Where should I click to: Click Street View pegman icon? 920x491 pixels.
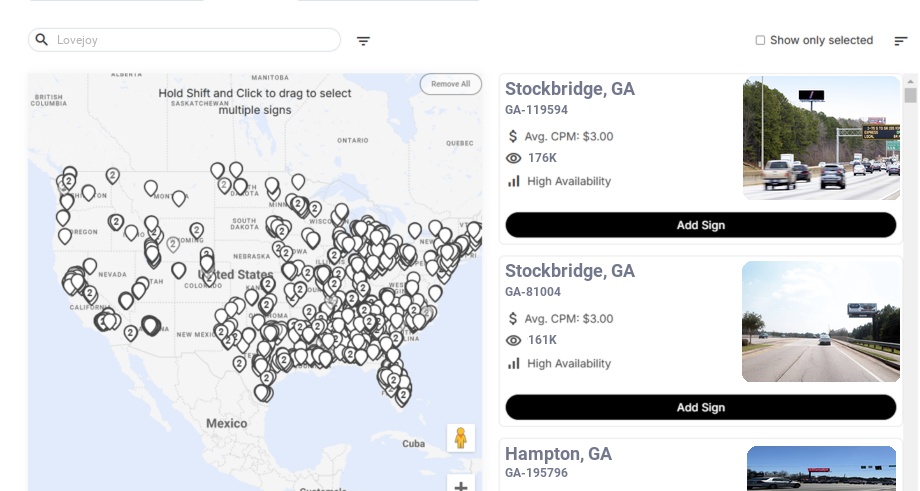tap(460, 438)
